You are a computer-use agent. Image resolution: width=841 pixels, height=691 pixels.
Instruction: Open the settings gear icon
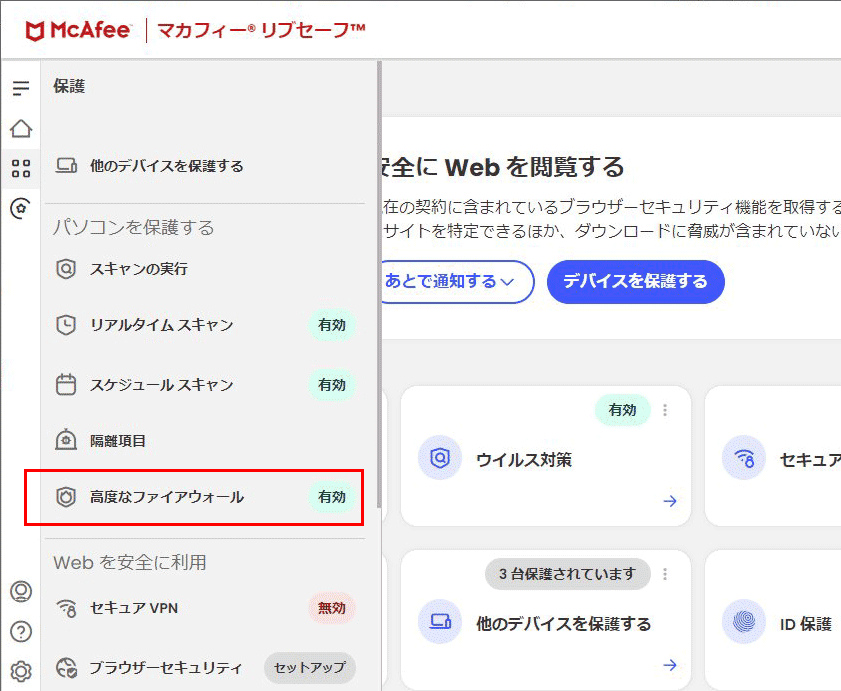[21, 671]
